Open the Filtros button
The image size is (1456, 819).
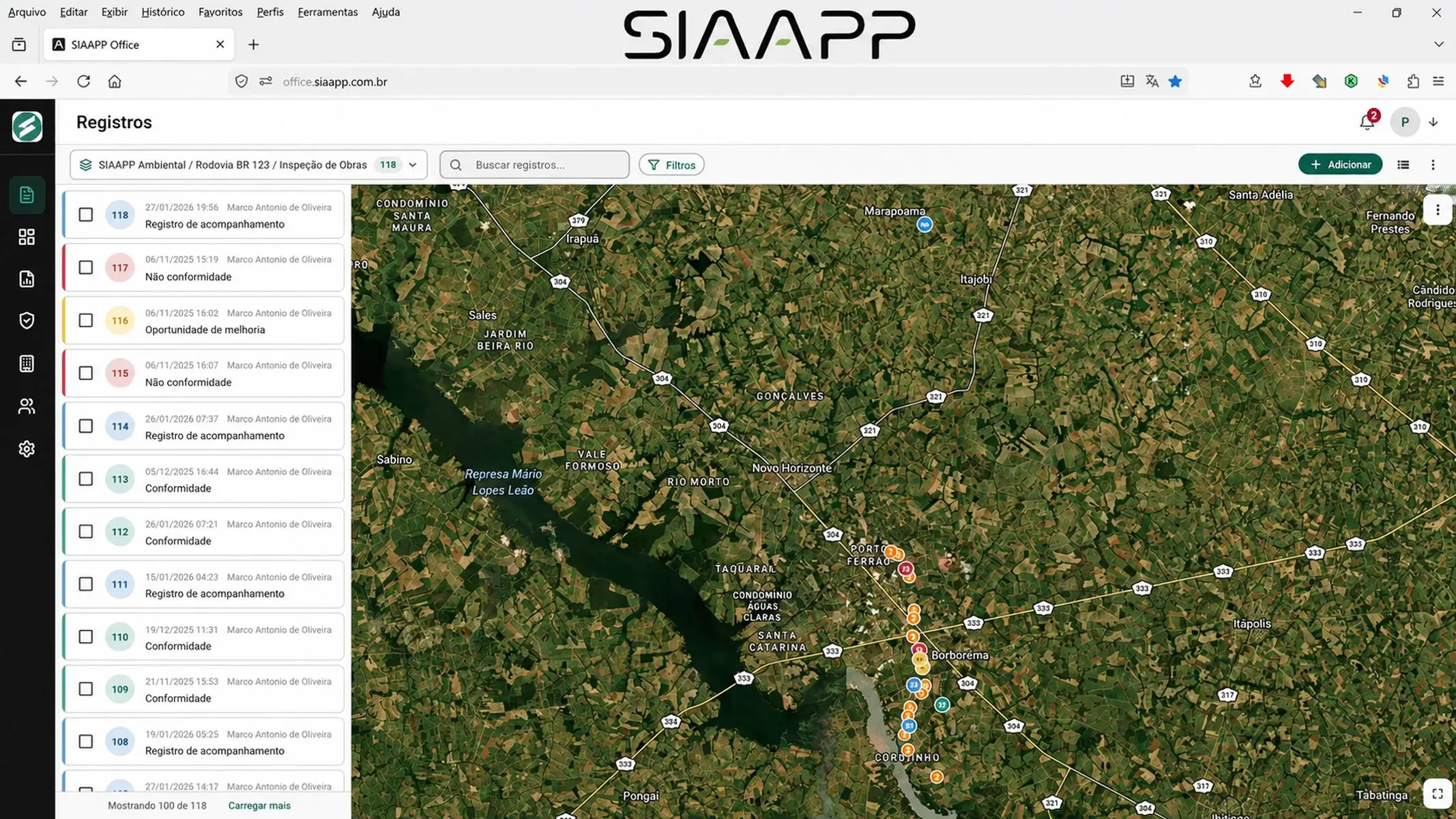[x=671, y=164]
